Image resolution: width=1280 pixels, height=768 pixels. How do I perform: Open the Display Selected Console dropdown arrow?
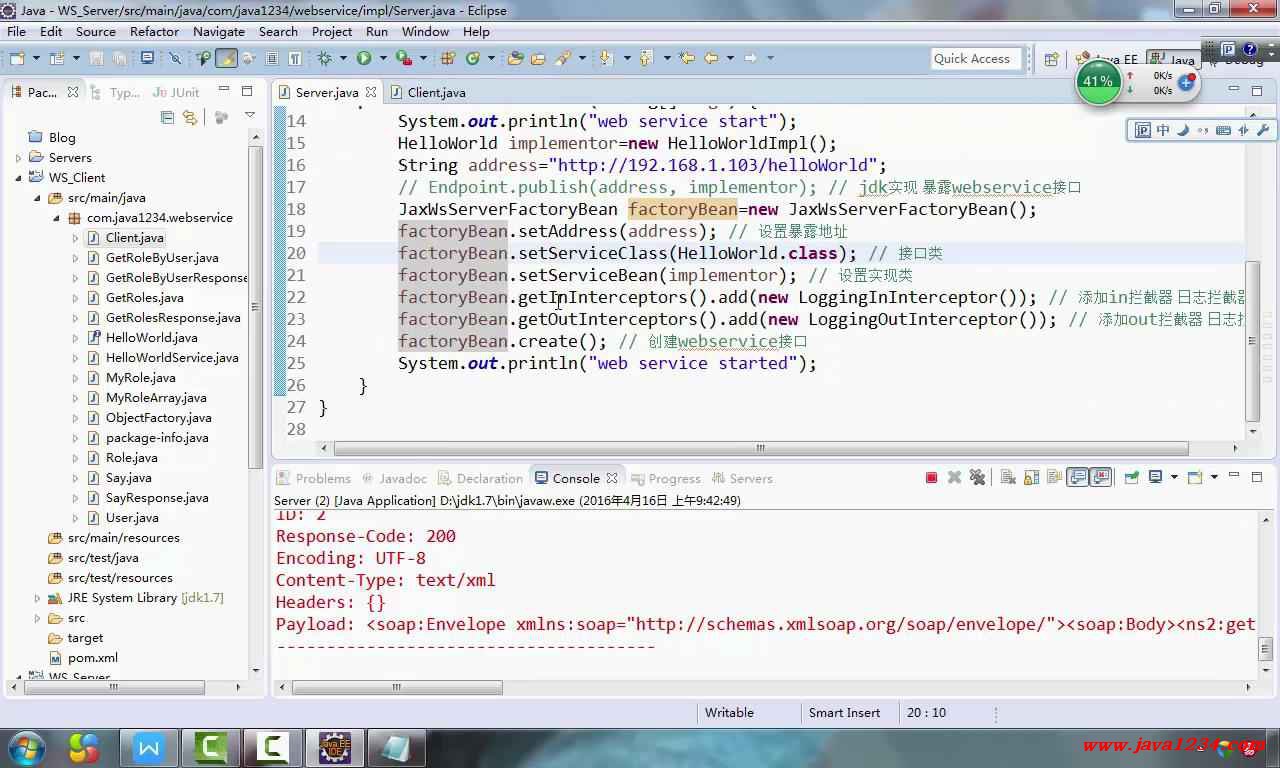pyautogui.click(x=1174, y=478)
